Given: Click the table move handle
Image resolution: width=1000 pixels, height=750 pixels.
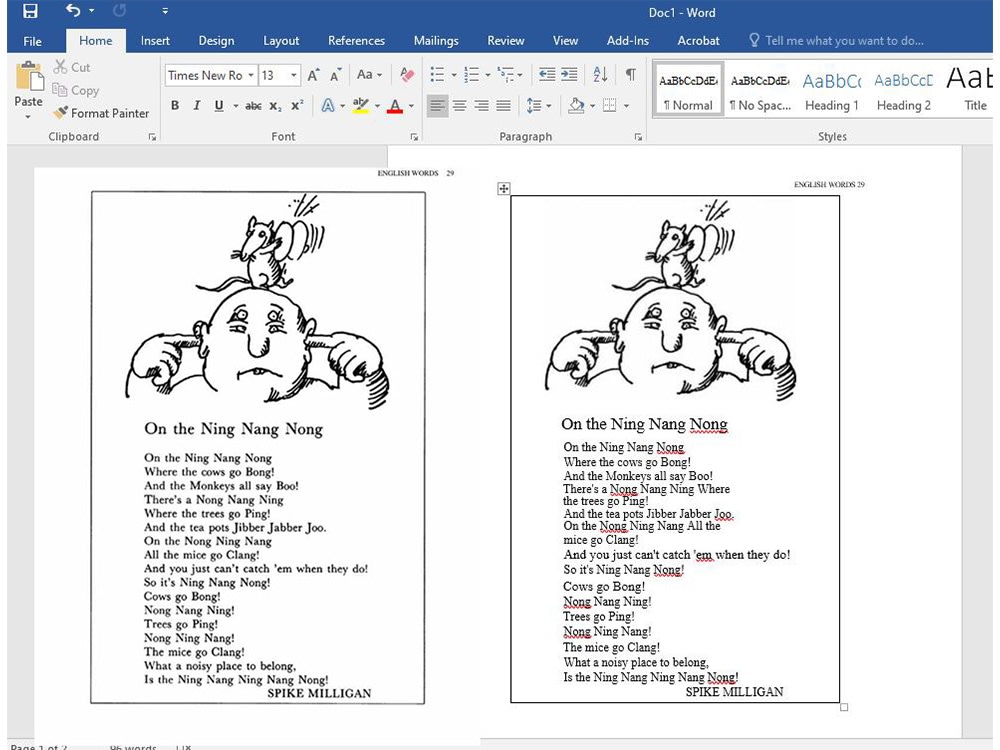Looking at the screenshot, I should (504, 188).
